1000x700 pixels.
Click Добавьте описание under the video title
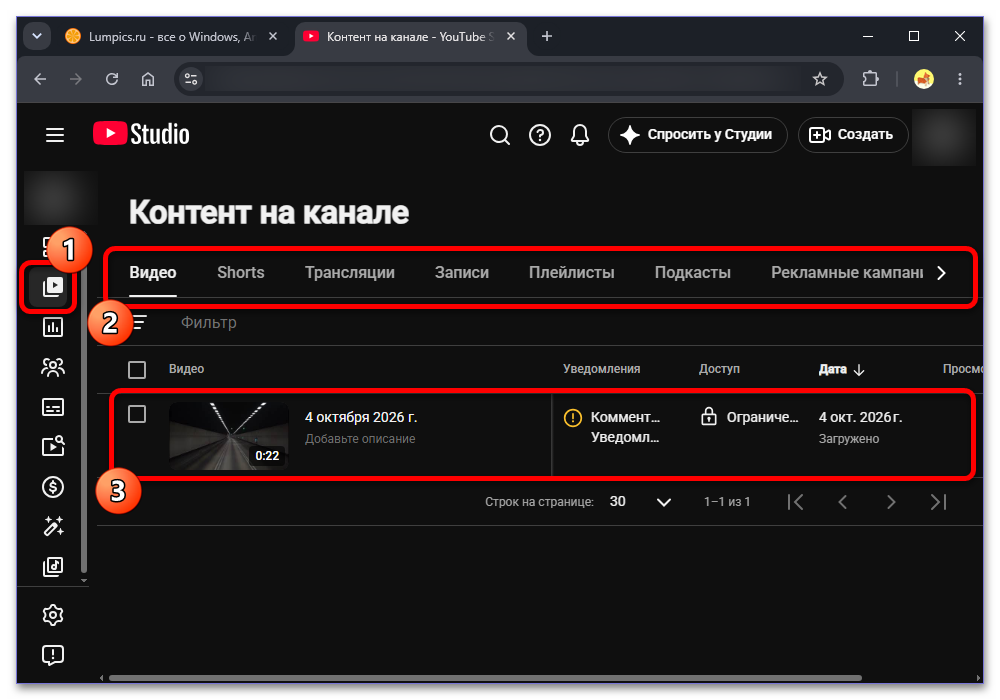point(360,439)
